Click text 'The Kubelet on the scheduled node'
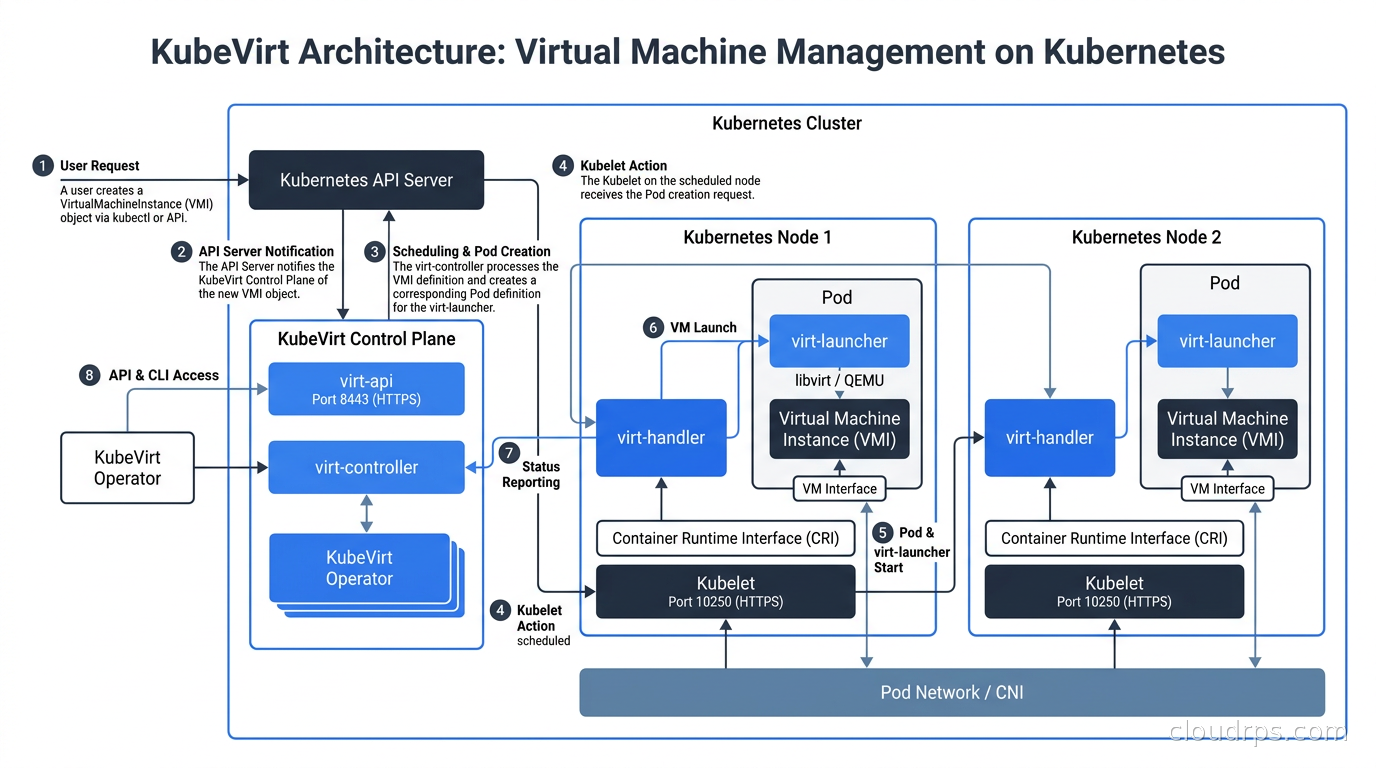 (670, 181)
